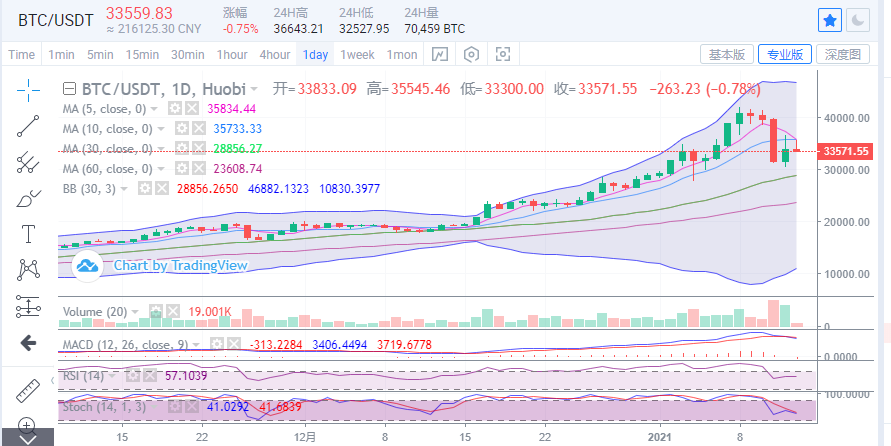Switch to 专业版 pro chart
The height and width of the screenshot is (446, 891).
tap(785, 55)
